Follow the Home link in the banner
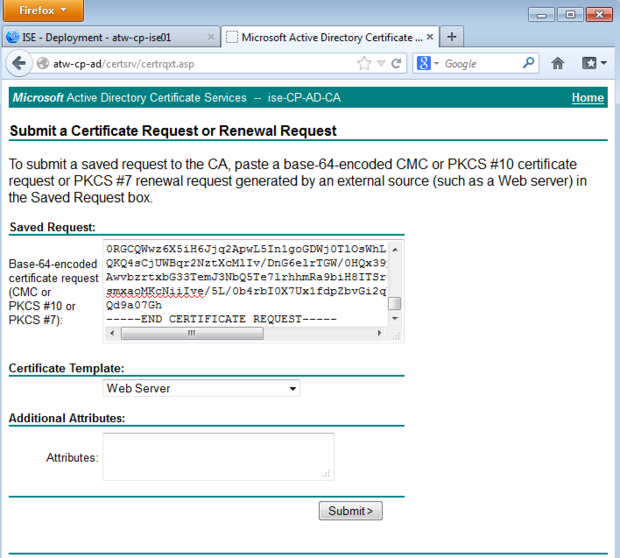This screenshot has height=558, width=620. [x=588, y=98]
